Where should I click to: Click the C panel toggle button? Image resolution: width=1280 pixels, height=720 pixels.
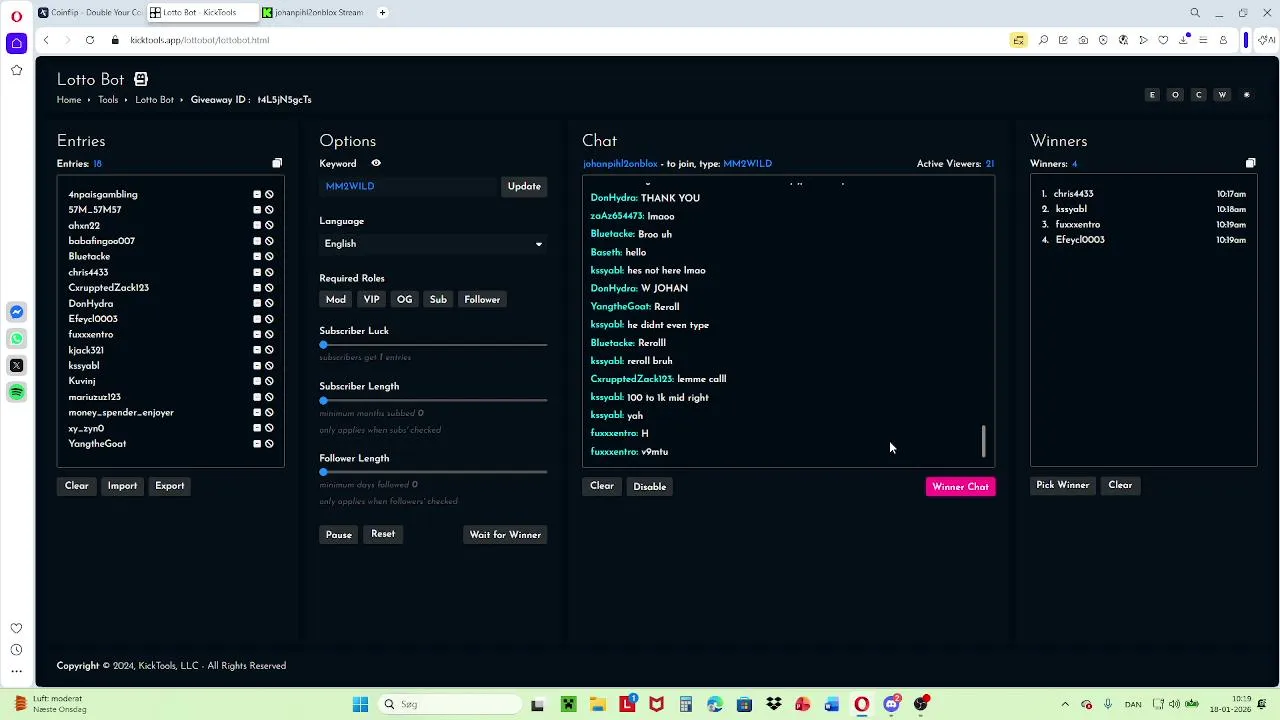1199,95
